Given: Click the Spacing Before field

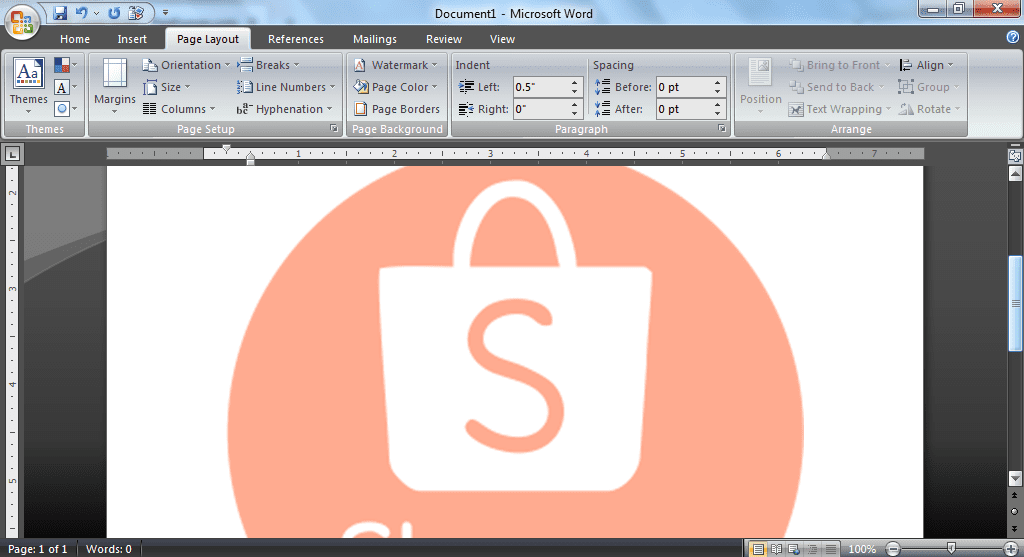Looking at the screenshot, I should point(684,87).
